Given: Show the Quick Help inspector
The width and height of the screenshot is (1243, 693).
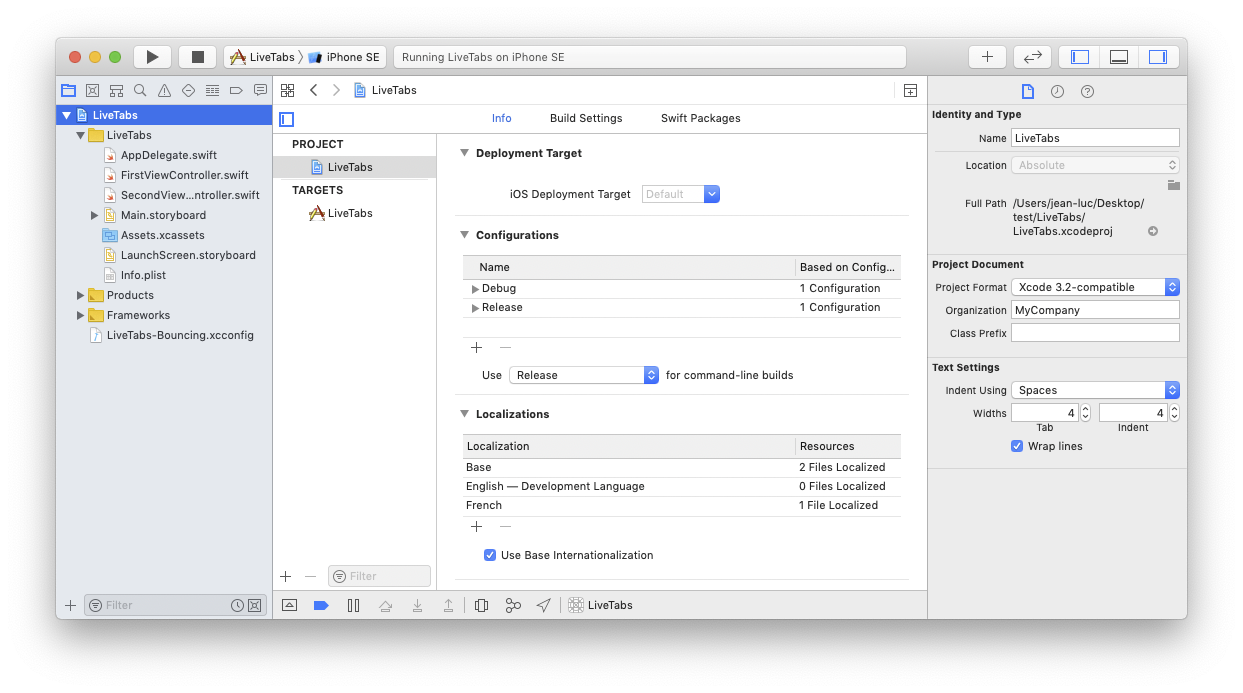Looking at the screenshot, I should [1087, 91].
